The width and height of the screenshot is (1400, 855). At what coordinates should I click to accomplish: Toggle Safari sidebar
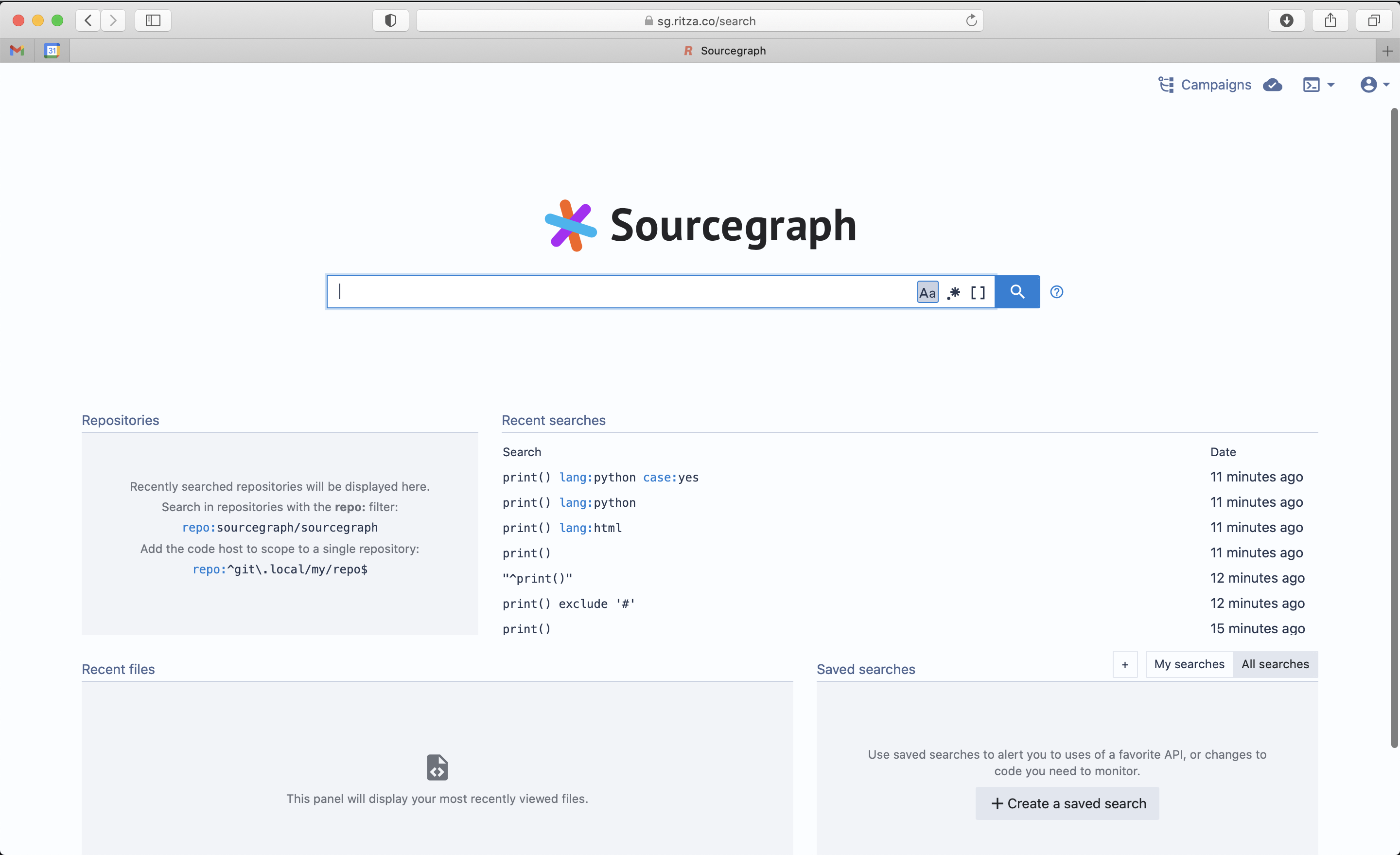click(x=153, y=20)
